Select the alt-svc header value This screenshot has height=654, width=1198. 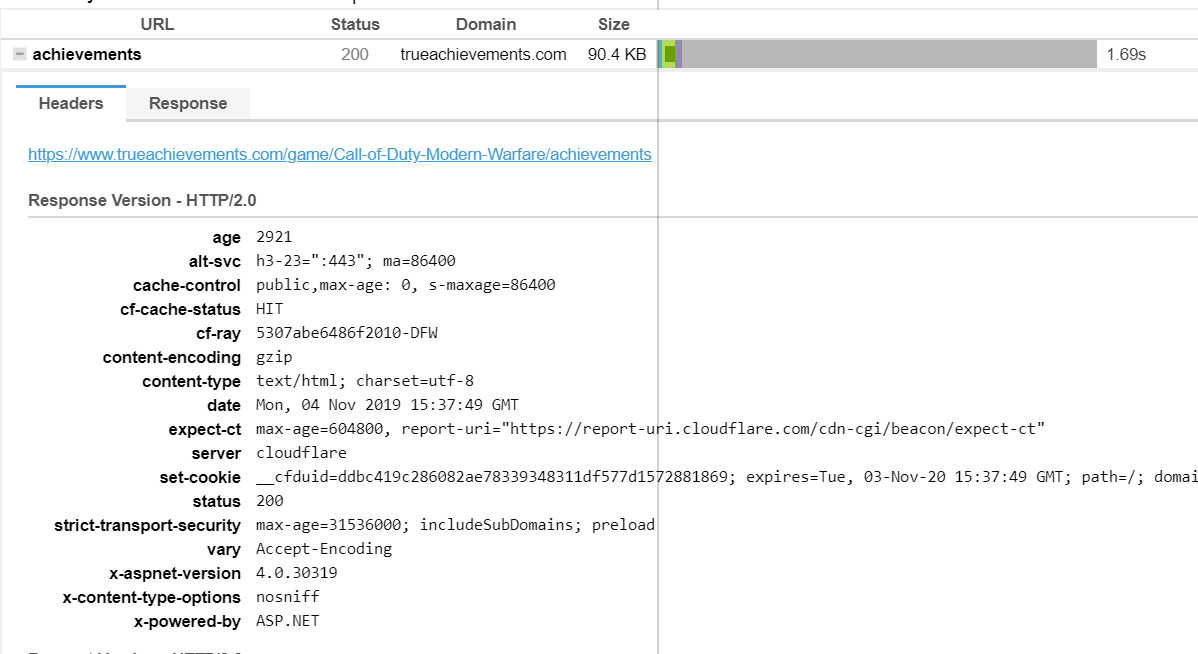point(356,261)
